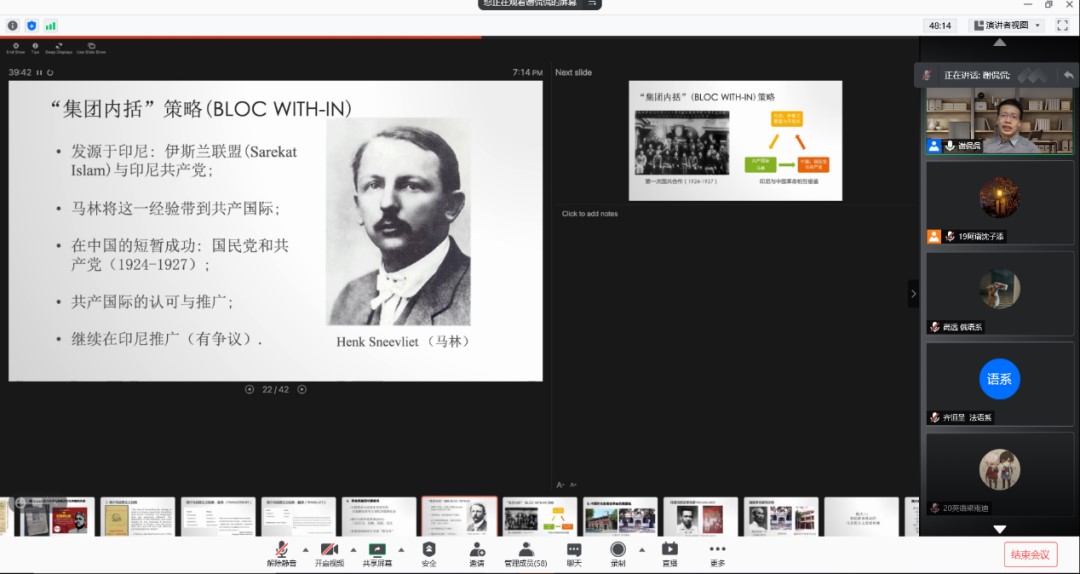
Task: Open the More options menu
Action: (x=717, y=550)
